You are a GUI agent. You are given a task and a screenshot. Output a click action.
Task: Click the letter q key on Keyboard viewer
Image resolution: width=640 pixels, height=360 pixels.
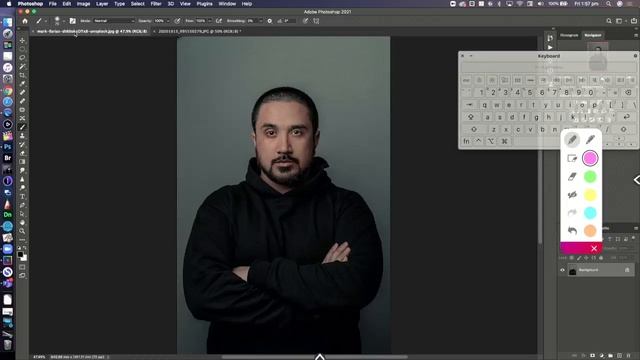pyautogui.click(x=484, y=105)
